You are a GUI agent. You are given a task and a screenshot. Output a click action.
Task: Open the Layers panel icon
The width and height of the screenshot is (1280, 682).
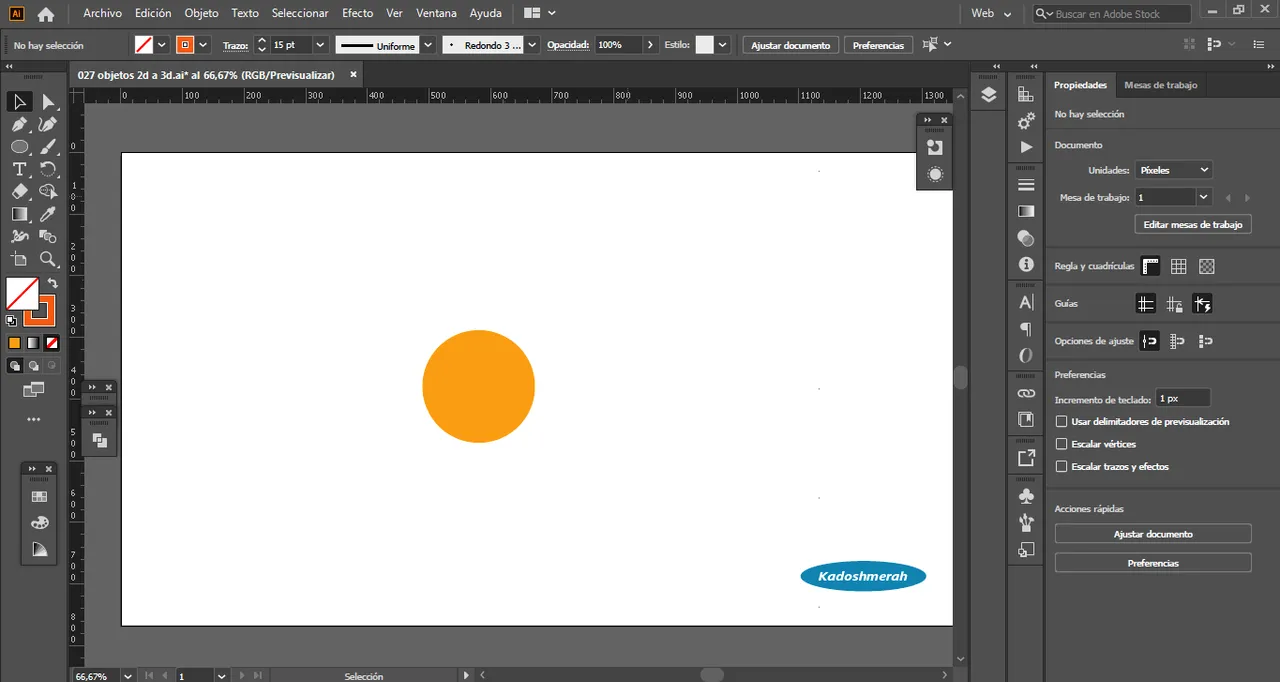989,95
